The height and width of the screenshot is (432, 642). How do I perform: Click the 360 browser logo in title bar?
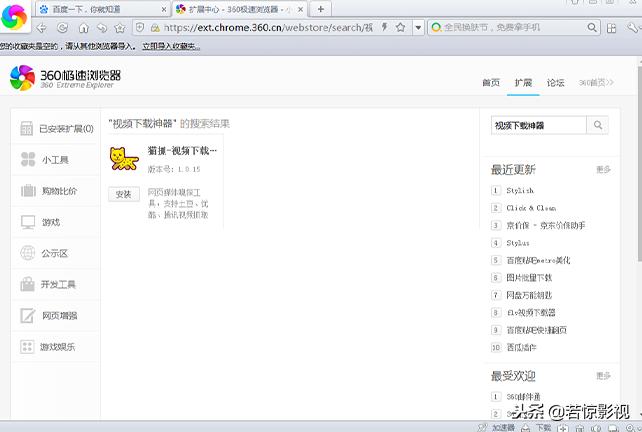click(x=14, y=16)
